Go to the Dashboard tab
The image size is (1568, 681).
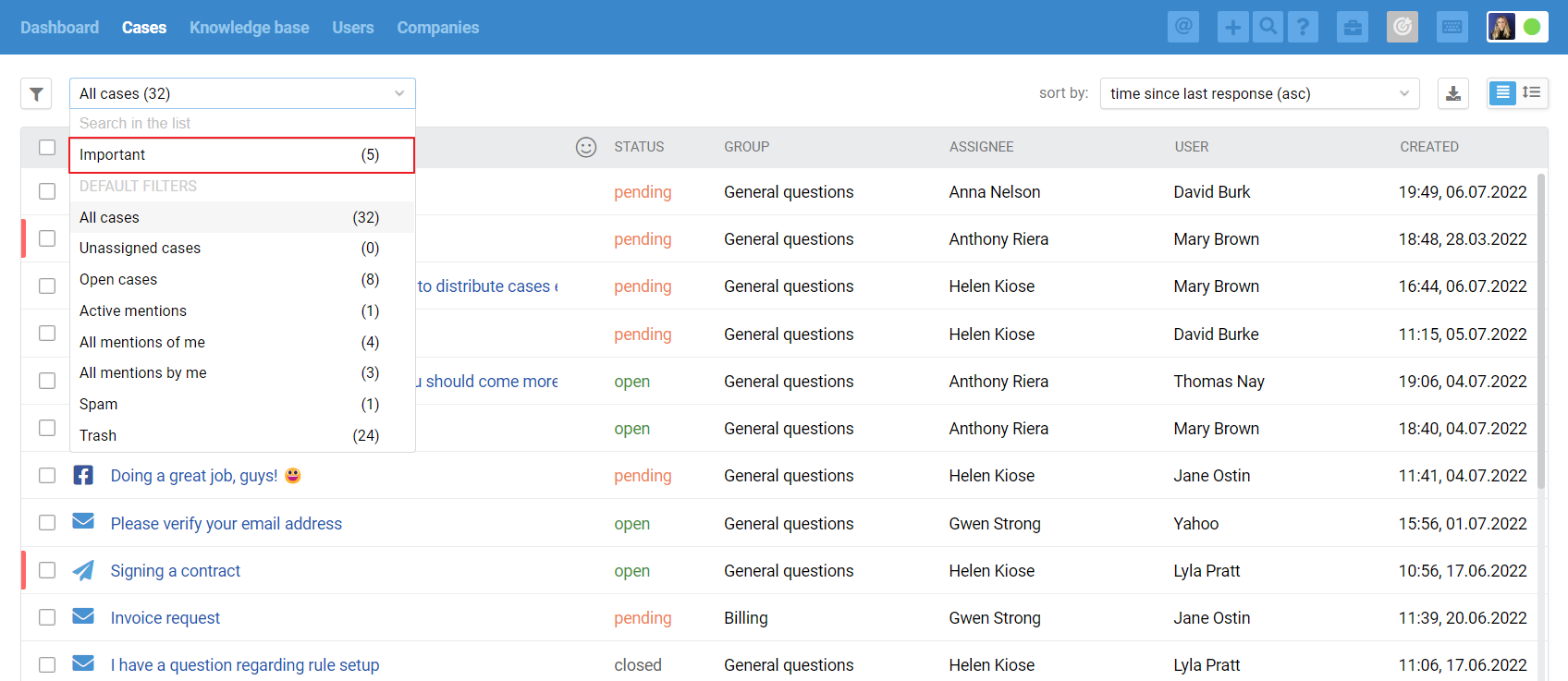click(59, 28)
